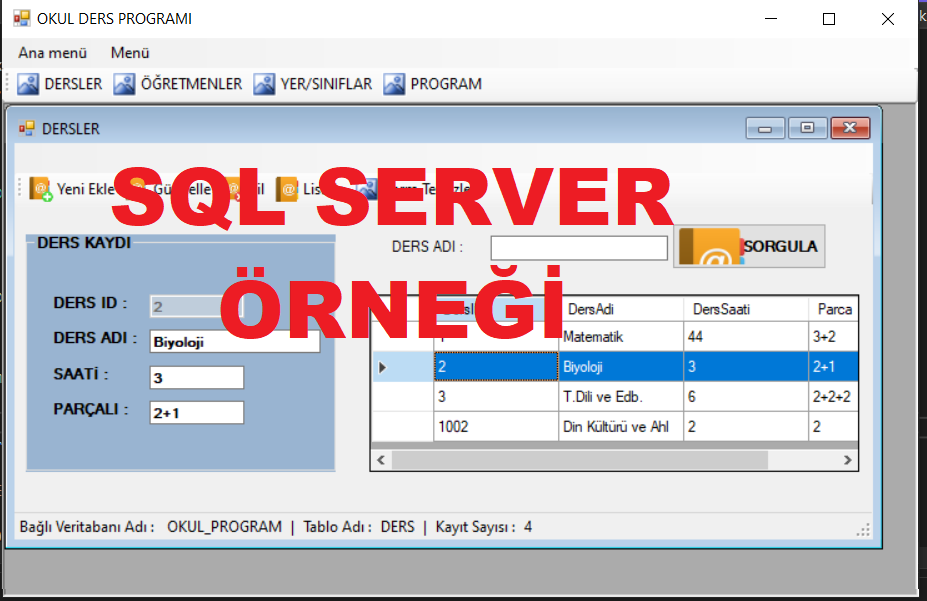This screenshot has height=601, width=927.
Task: Maximize the inner DERSLER window
Action: coord(806,128)
